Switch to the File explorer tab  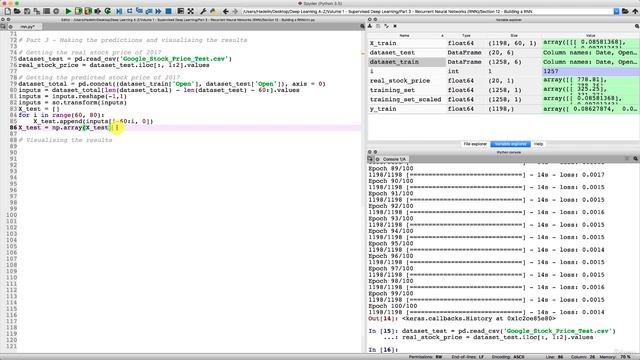tap(475, 144)
